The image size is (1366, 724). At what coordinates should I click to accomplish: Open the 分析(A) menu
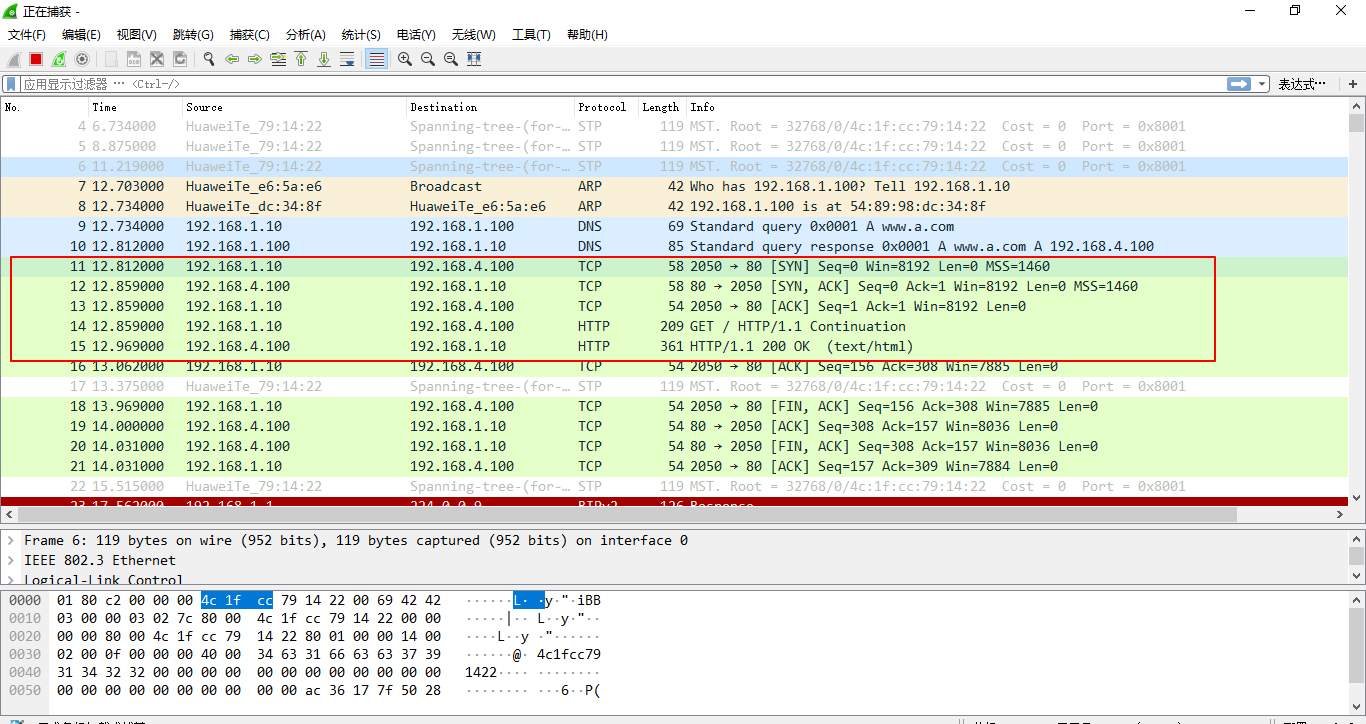[x=305, y=34]
